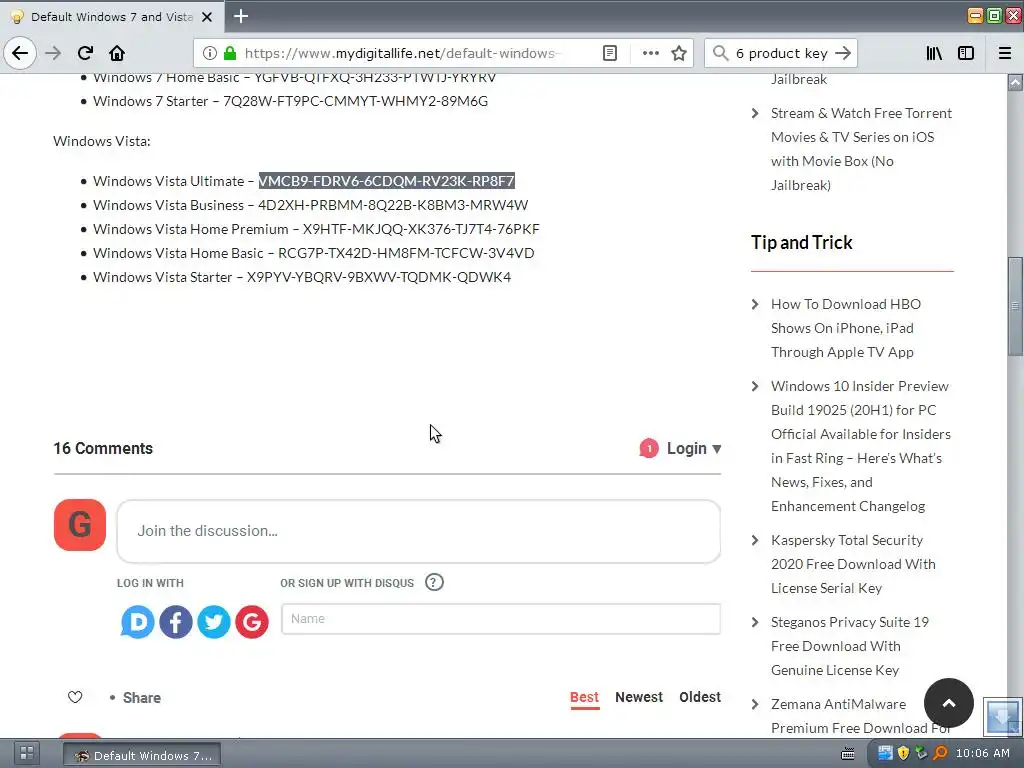Image resolution: width=1024 pixels, height=768 pixels.
Task: Open the browser home page
Action: tap(117, 53)
